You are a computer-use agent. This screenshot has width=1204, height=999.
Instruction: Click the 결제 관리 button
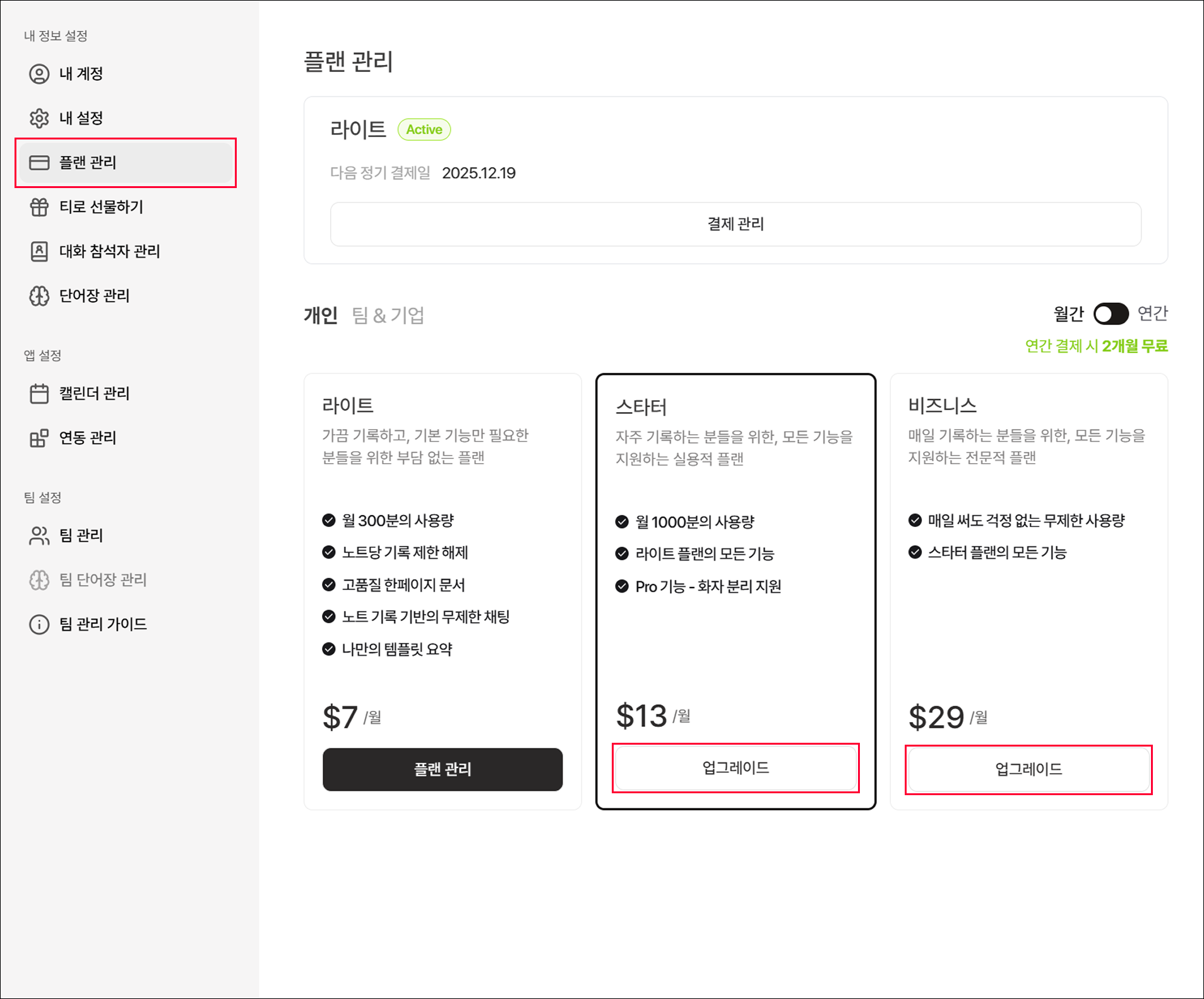[x=736, y=224]
